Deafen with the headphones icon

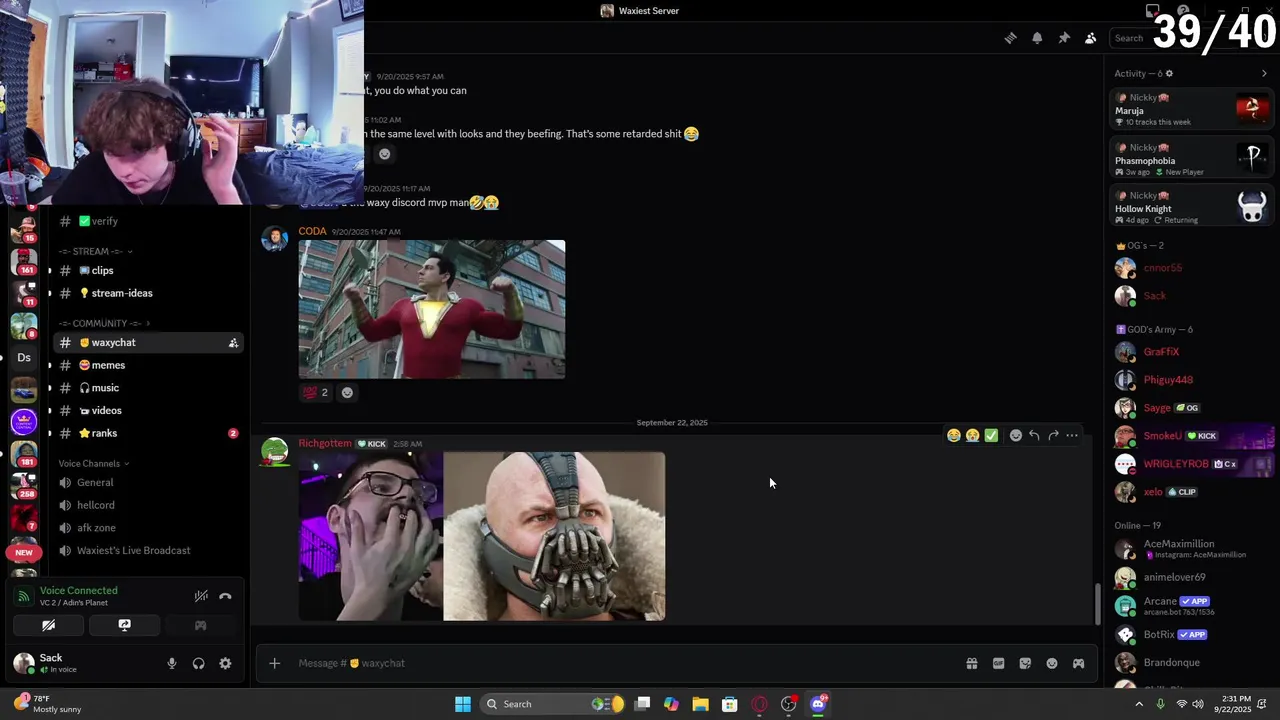[198, 663]
